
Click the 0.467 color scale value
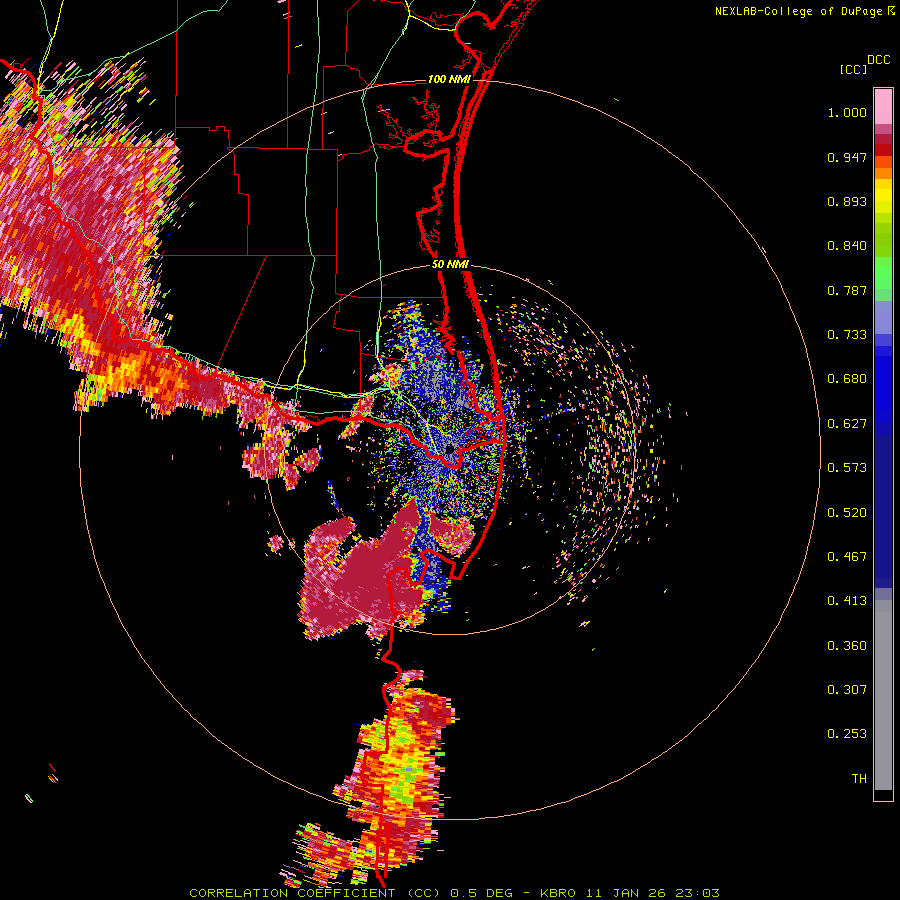coord(847,557)
